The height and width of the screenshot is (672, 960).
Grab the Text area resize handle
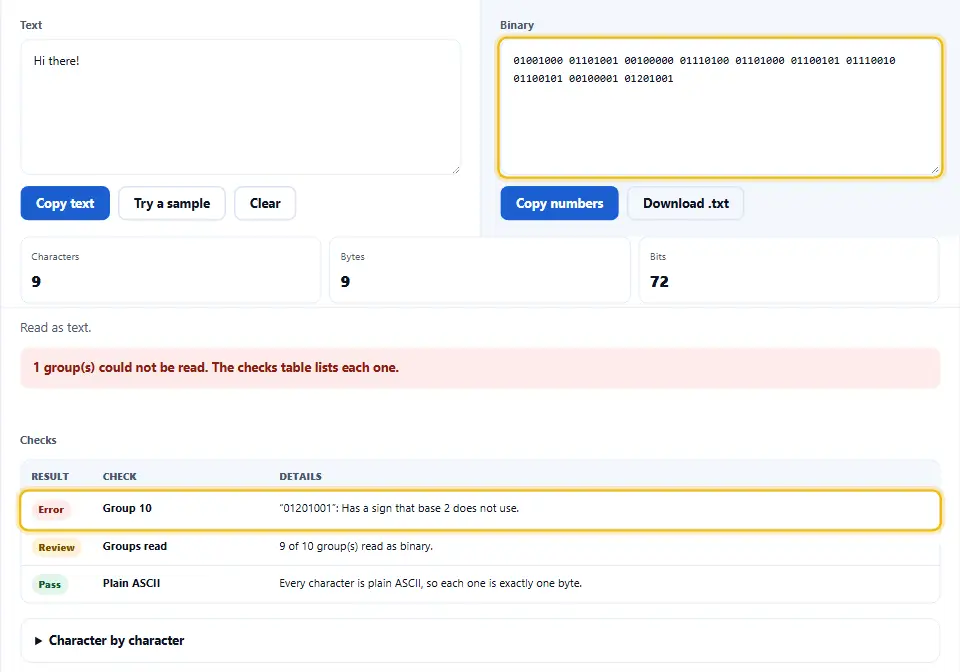pos(456,170)
